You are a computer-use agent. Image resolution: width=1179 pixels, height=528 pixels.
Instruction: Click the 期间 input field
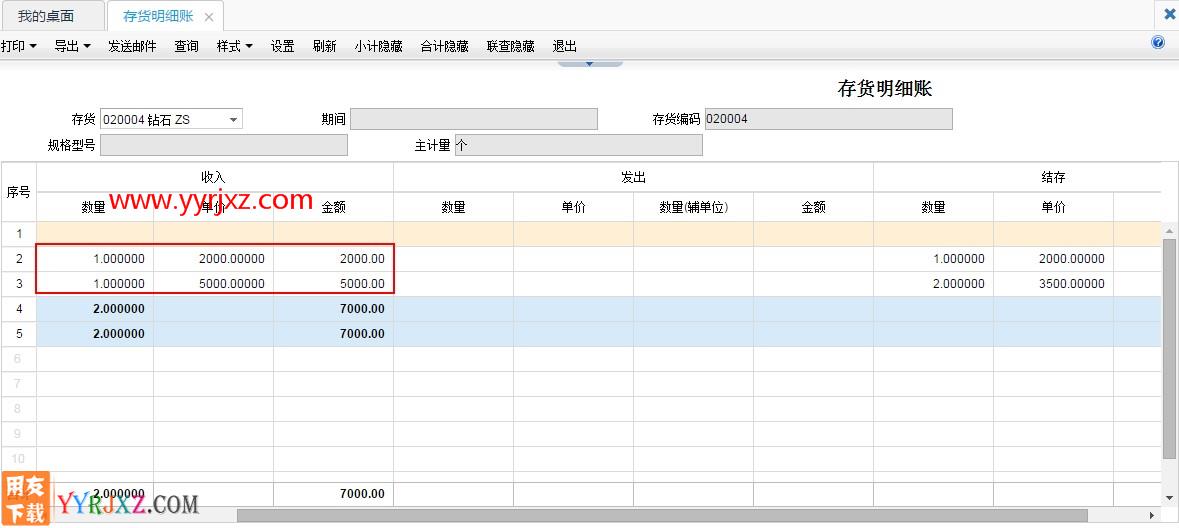tap(473, 119)
